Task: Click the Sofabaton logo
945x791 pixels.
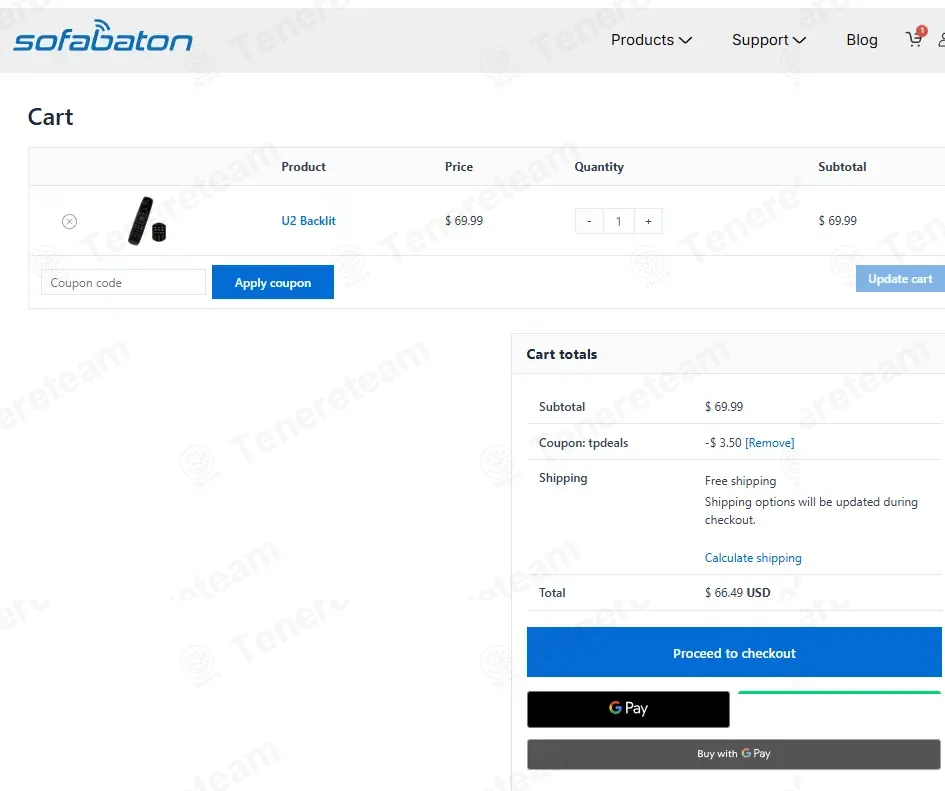Action: (x=103, y=38)
